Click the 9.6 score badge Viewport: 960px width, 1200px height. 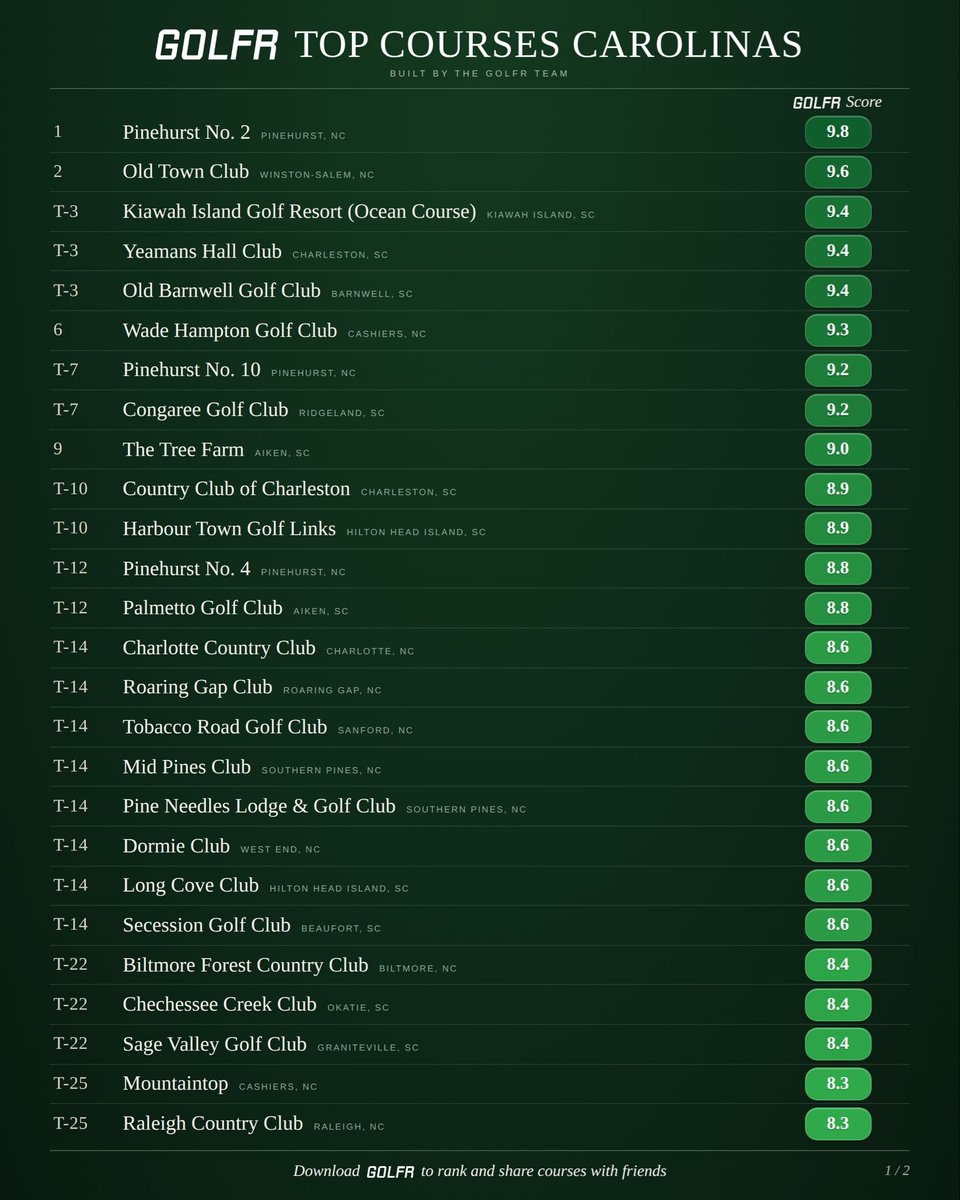pyautogui.click(x=838, y=172)
